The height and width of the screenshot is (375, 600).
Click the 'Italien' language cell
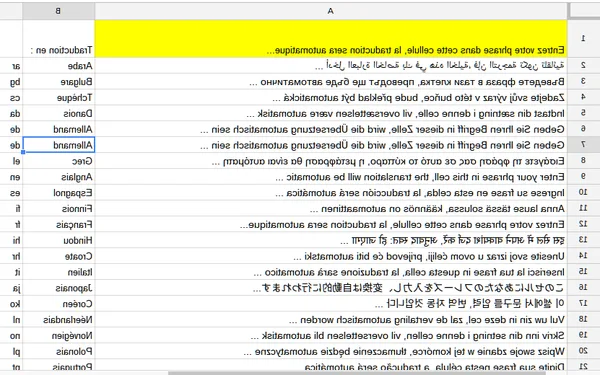(59, 272)
